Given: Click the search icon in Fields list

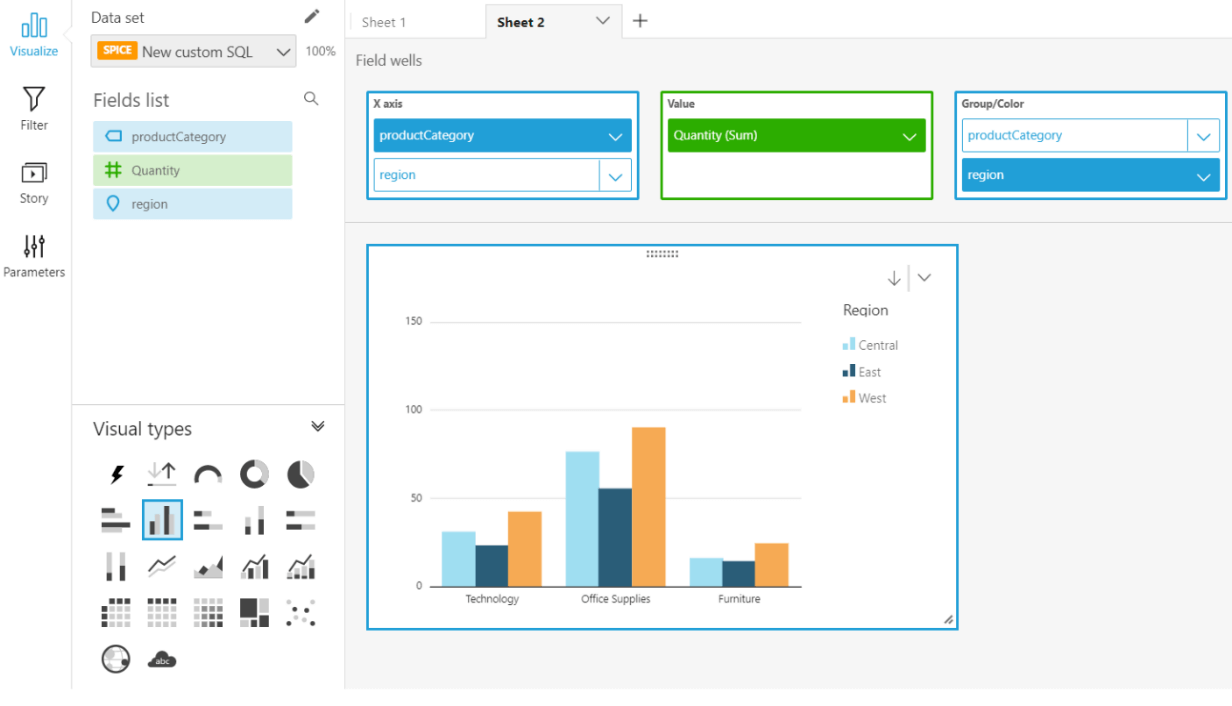Looking at the screenshot, I should pyautogui.click(x=311, y=98).
